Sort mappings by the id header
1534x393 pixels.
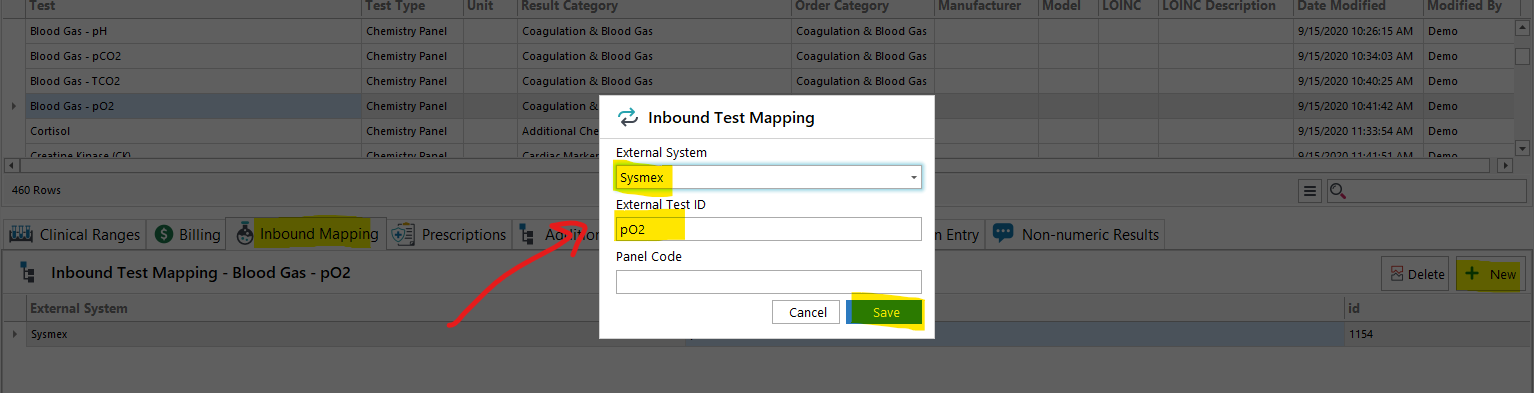coord(1436,308)
